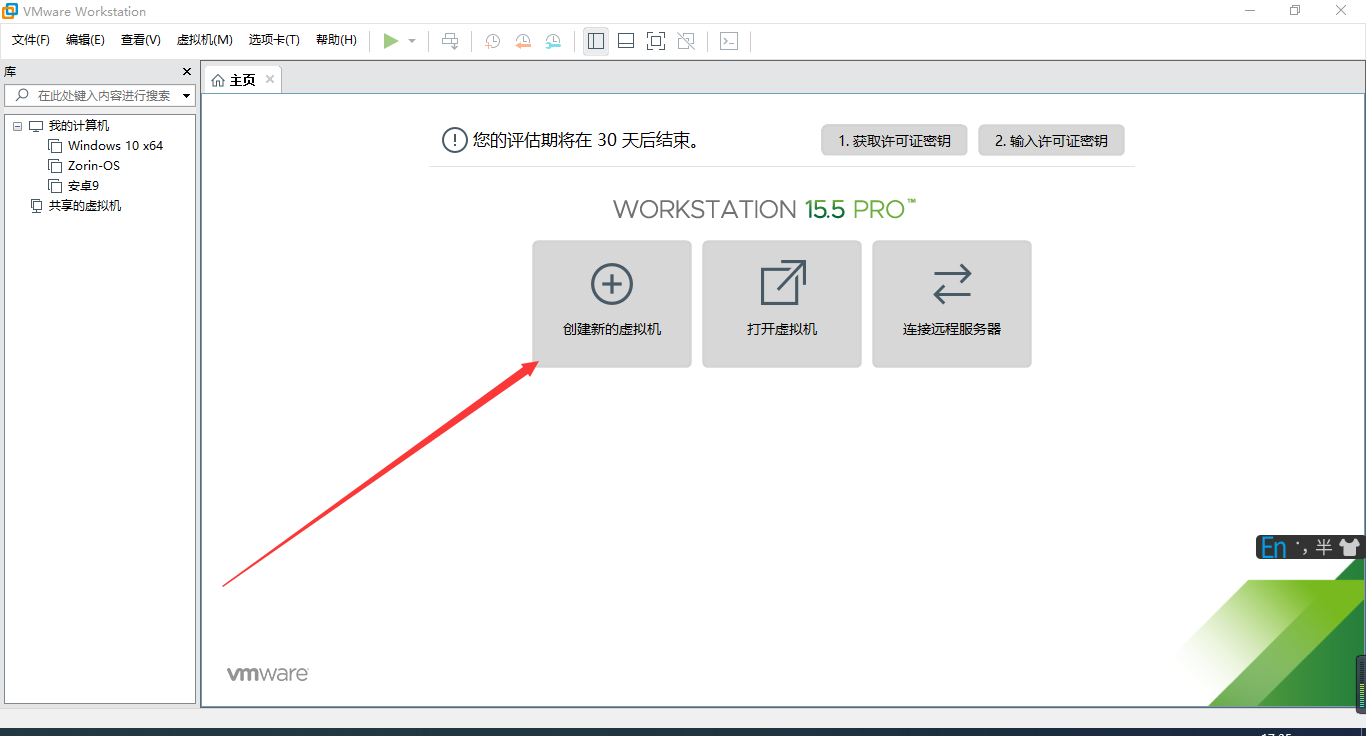Click the VMware Workstation title bar icon
Image resolution: width=1366 pixels, height=736 pixels.
[x=9, y=11]
